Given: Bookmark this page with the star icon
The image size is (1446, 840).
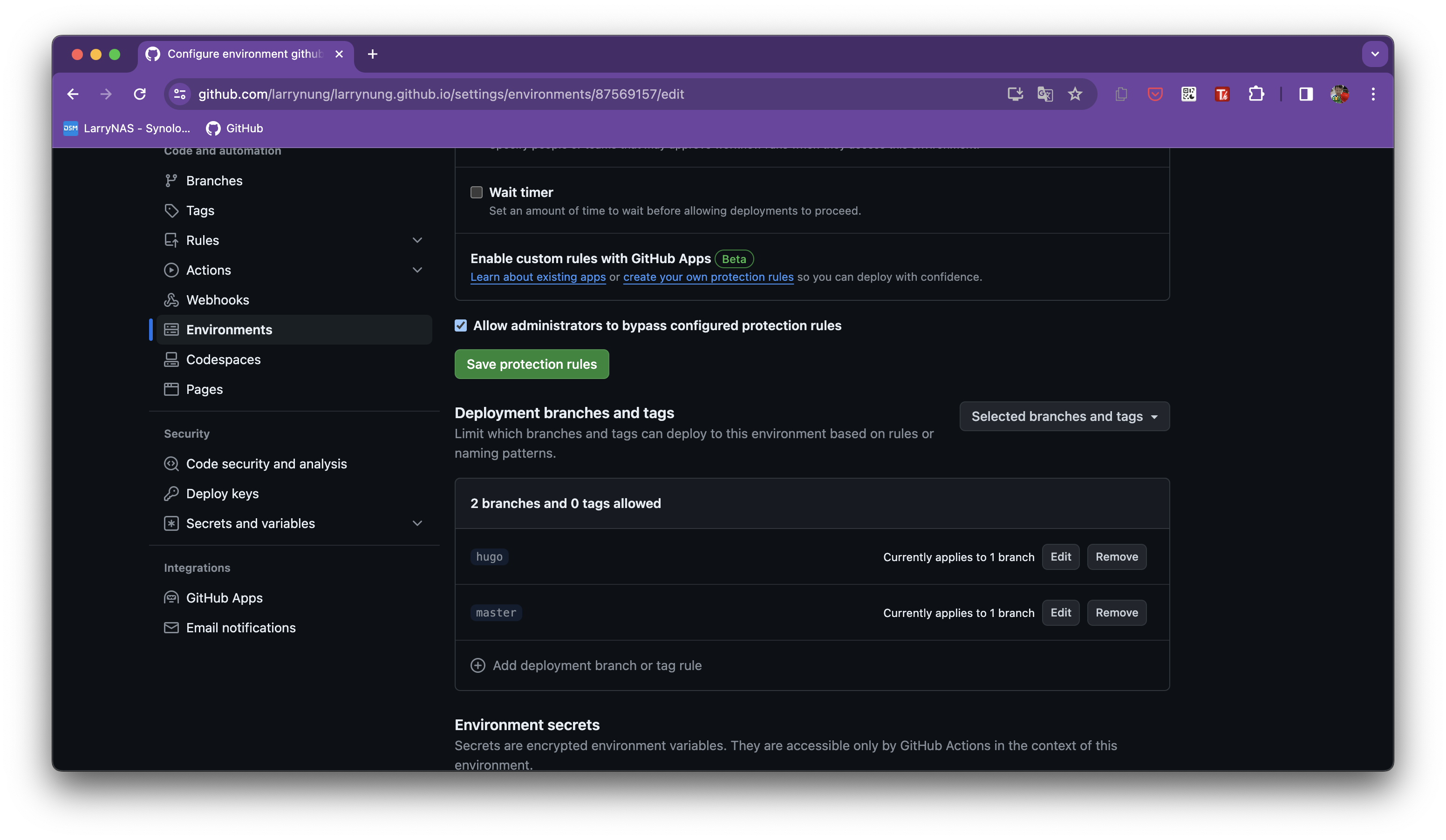Looking at the screenshot, I should [x=1075, y=94].
